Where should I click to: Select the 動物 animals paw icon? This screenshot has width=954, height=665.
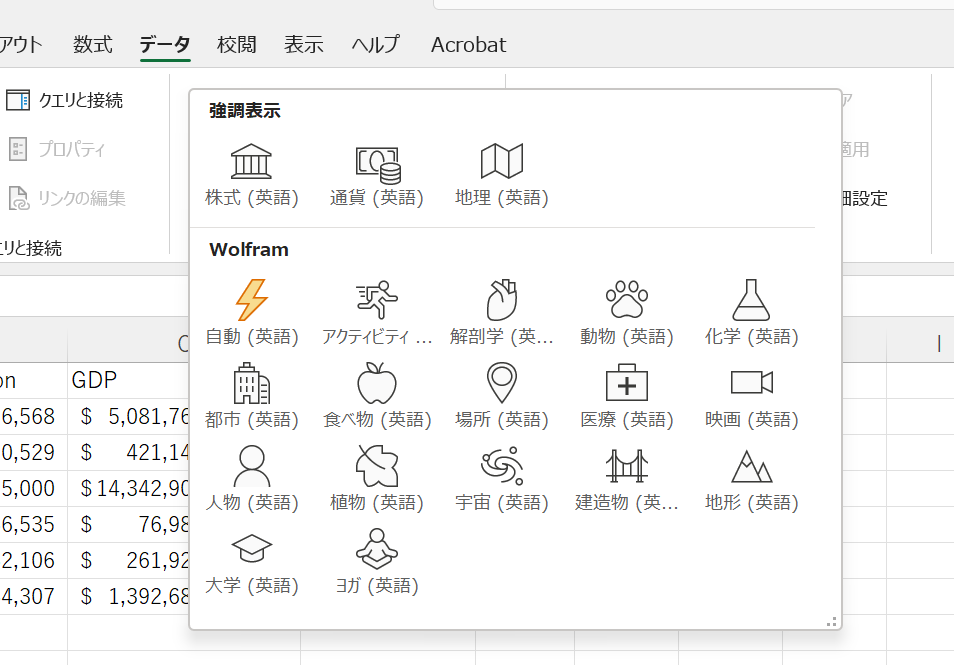click(625, 300)
